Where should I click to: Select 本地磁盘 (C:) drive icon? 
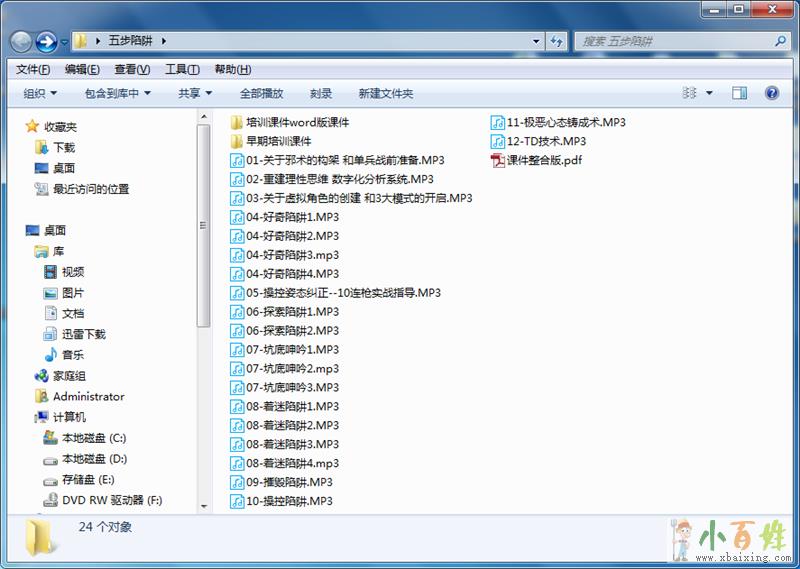tap(50, 438)
